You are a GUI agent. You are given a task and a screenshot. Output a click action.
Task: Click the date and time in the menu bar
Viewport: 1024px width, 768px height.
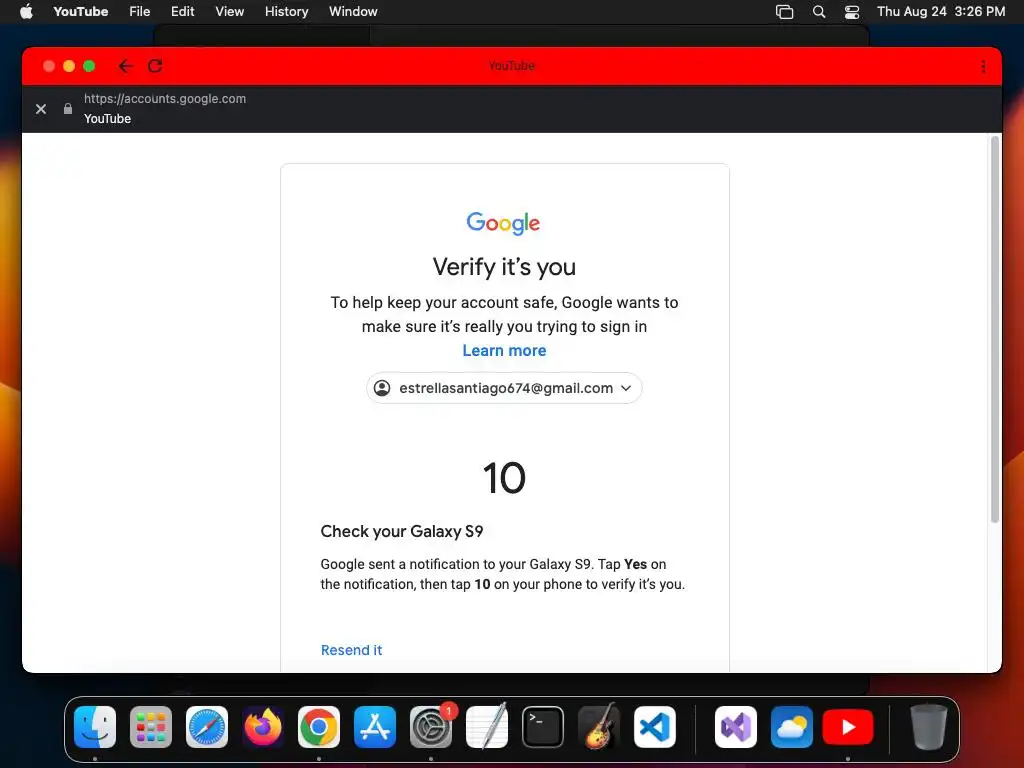click(x=940, y=11)
